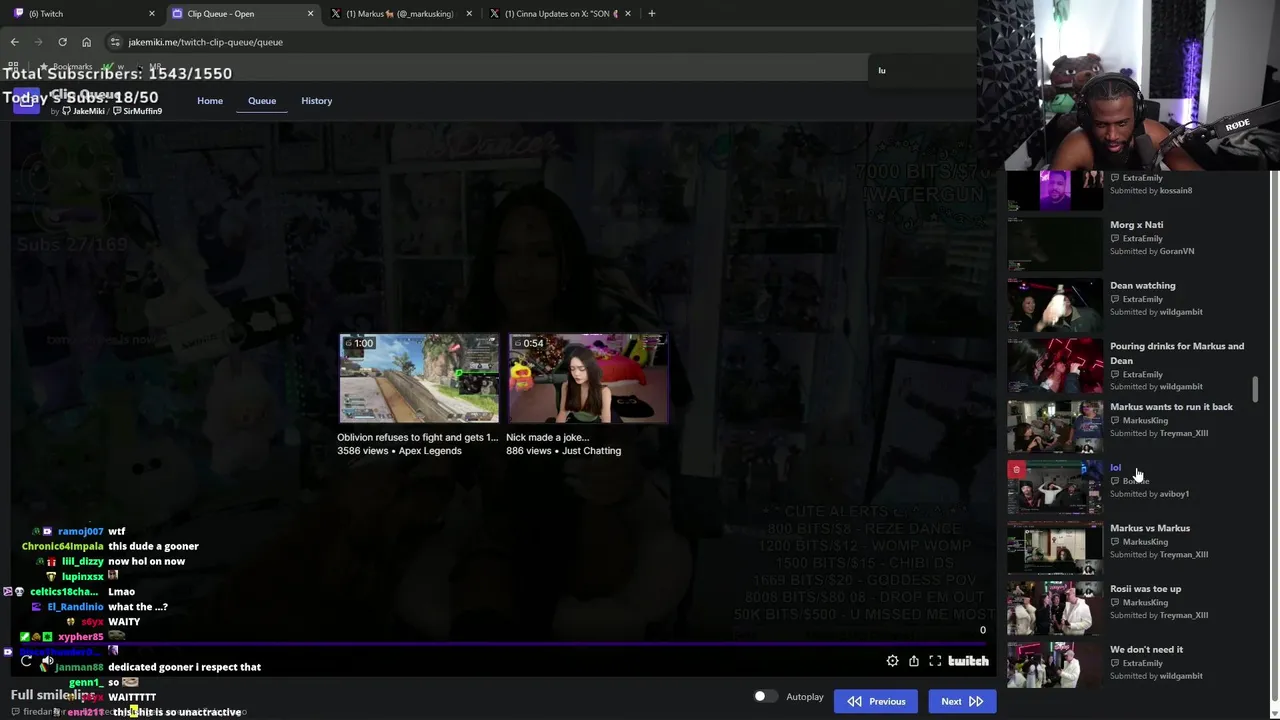
Task: Go back in the browser
Action: point(14,42)
